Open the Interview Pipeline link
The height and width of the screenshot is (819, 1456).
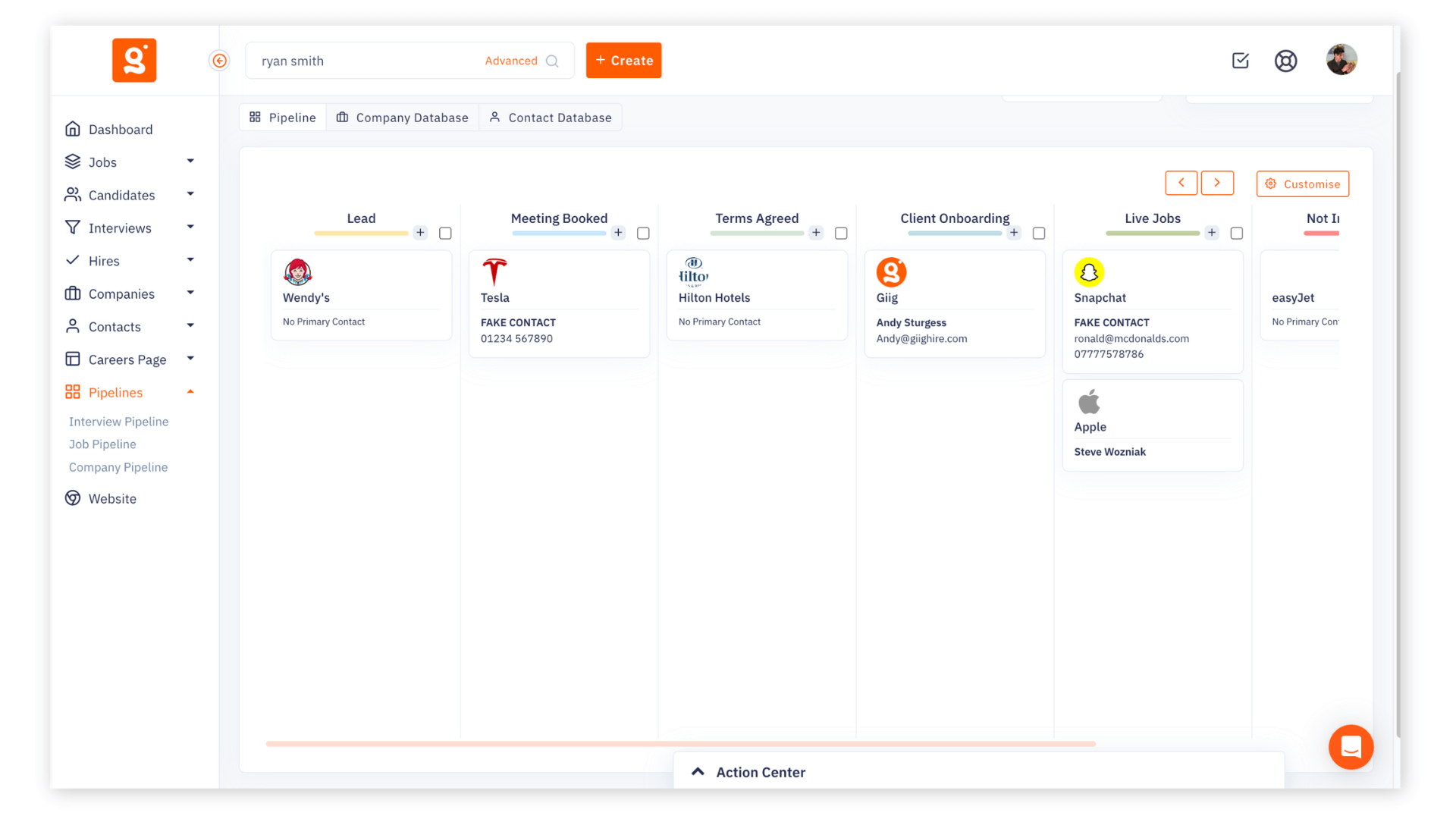pos(118,422)
